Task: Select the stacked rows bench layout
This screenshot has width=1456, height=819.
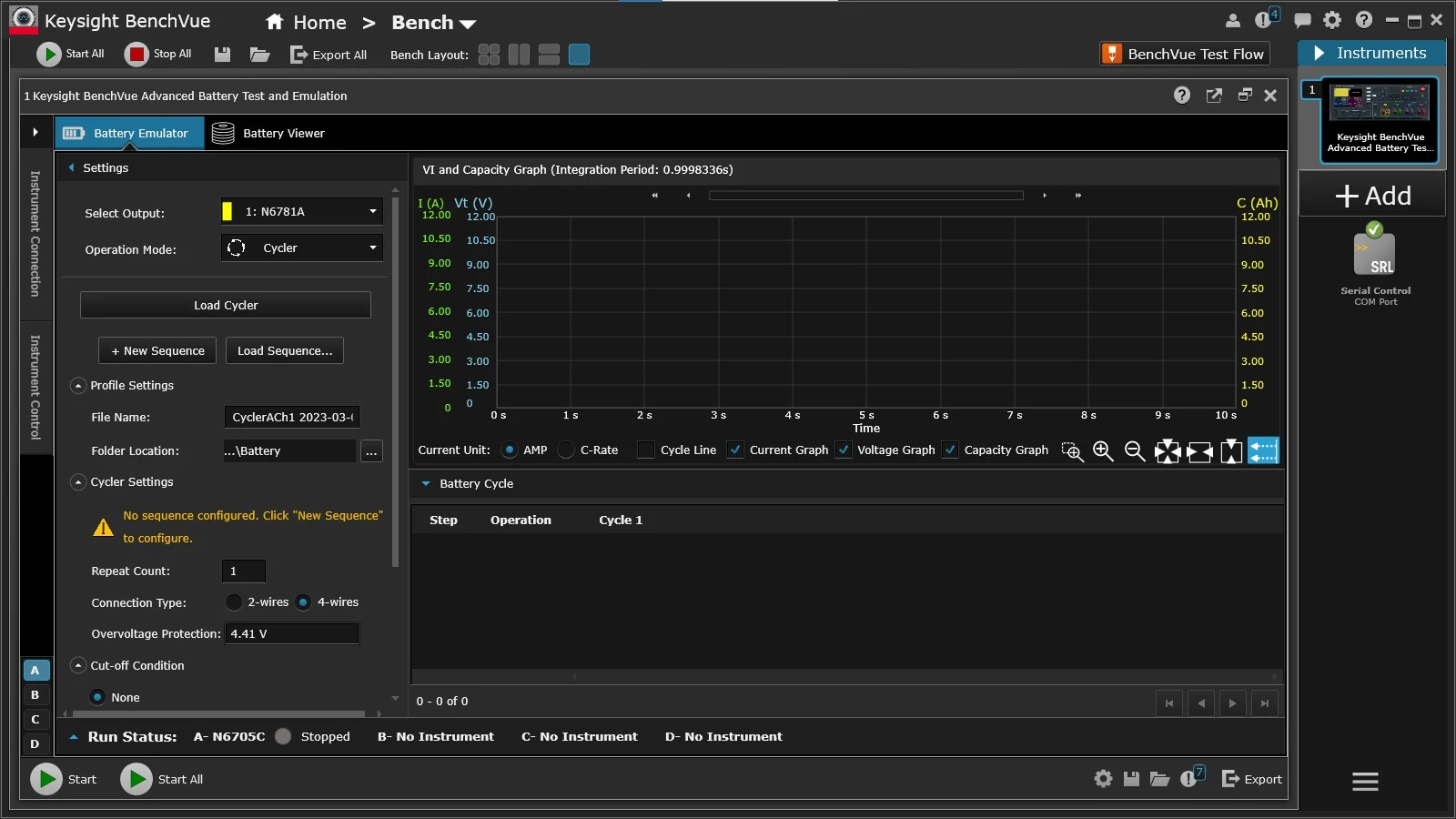Action: [549, 55]
